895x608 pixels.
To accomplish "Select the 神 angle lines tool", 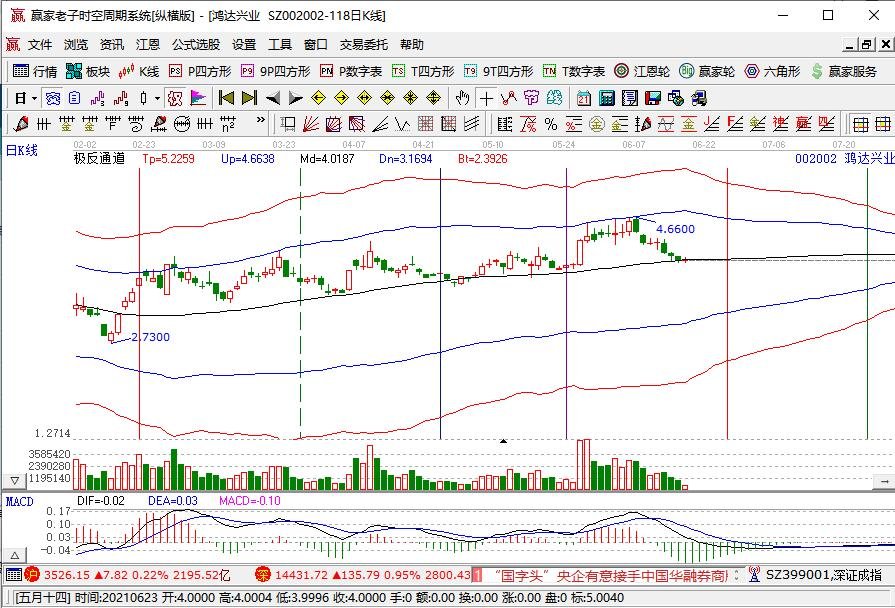I will pos(780,124).
